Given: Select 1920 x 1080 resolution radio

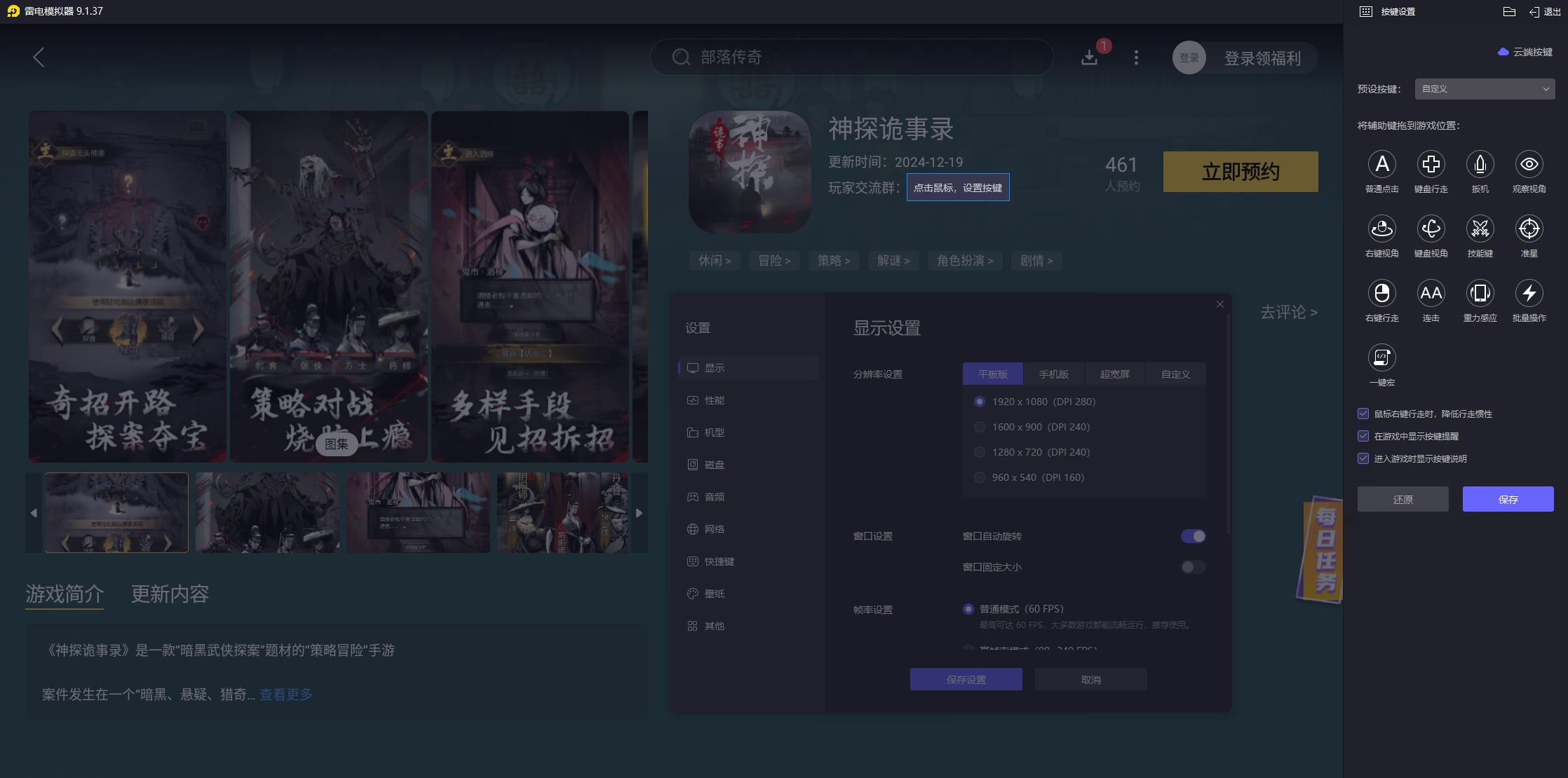Looking at the screenshot, I should [x=980, y=402].
